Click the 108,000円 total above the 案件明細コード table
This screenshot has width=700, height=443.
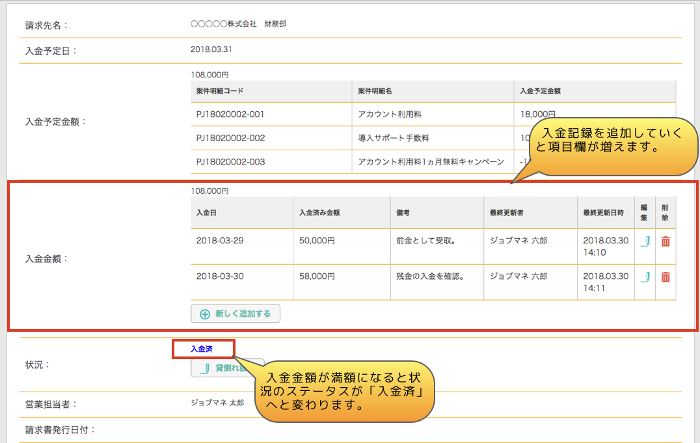point(209,75)
